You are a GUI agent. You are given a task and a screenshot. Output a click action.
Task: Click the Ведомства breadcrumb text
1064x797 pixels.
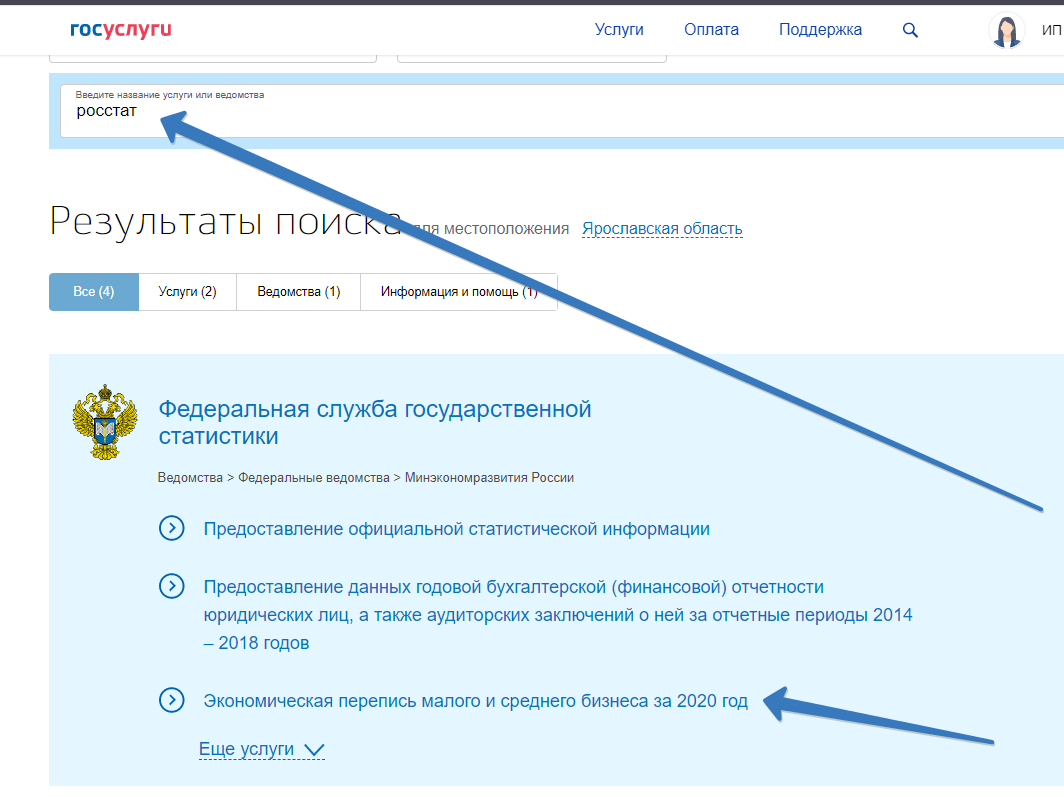tap(190, 478)
